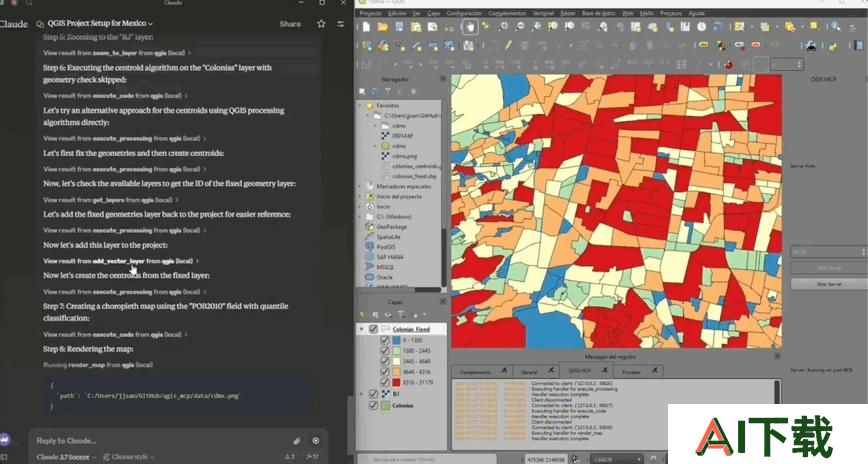Click the Share button in Claude
868x464 pixels.
290,24
